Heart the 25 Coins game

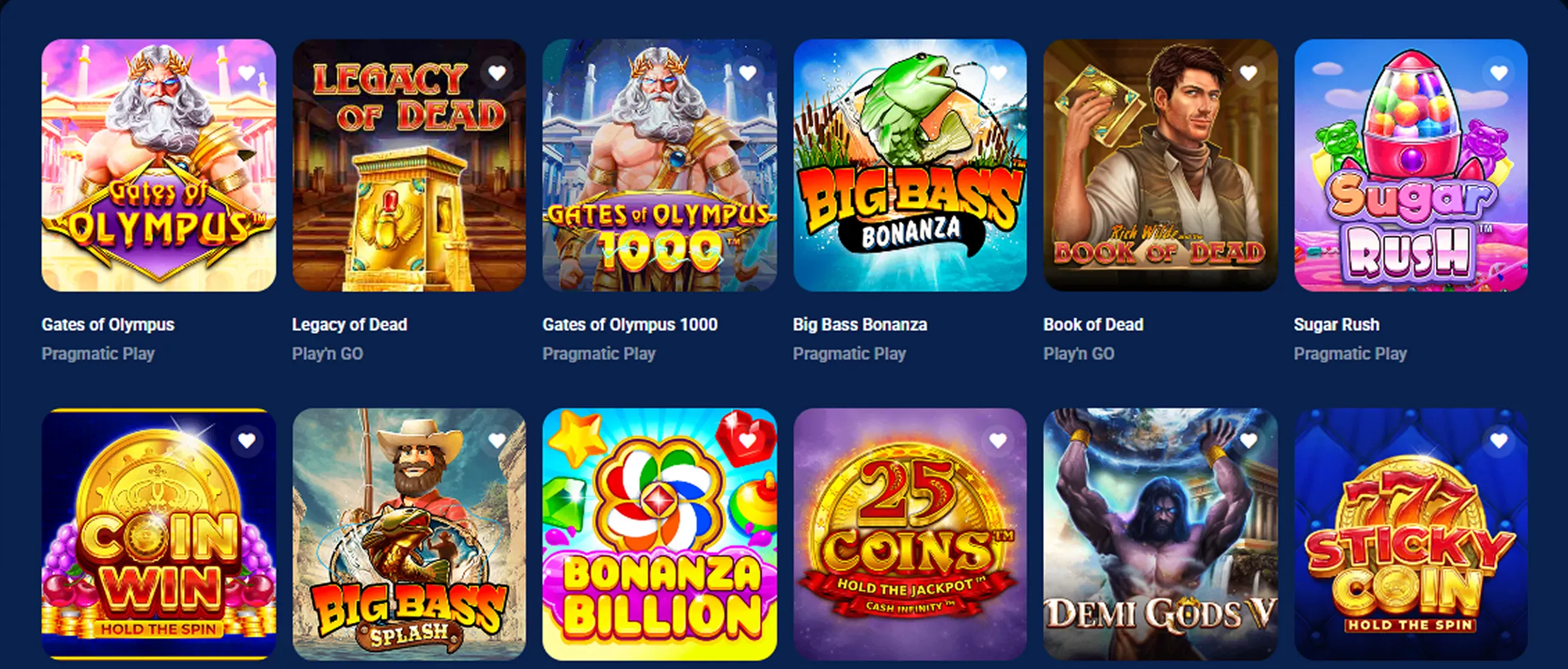[998, 441]
